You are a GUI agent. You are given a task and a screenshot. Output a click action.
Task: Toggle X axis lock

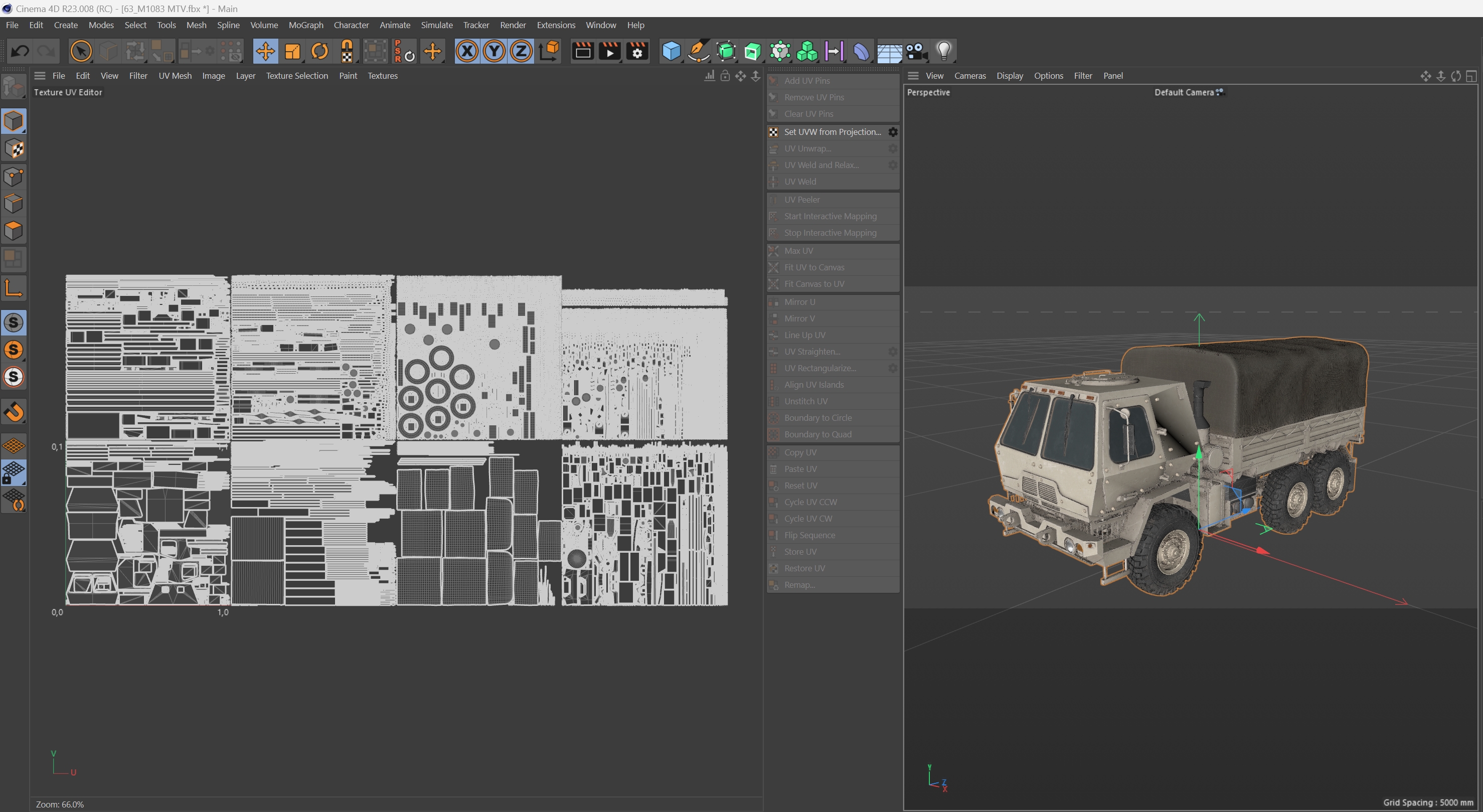(467, 51)
